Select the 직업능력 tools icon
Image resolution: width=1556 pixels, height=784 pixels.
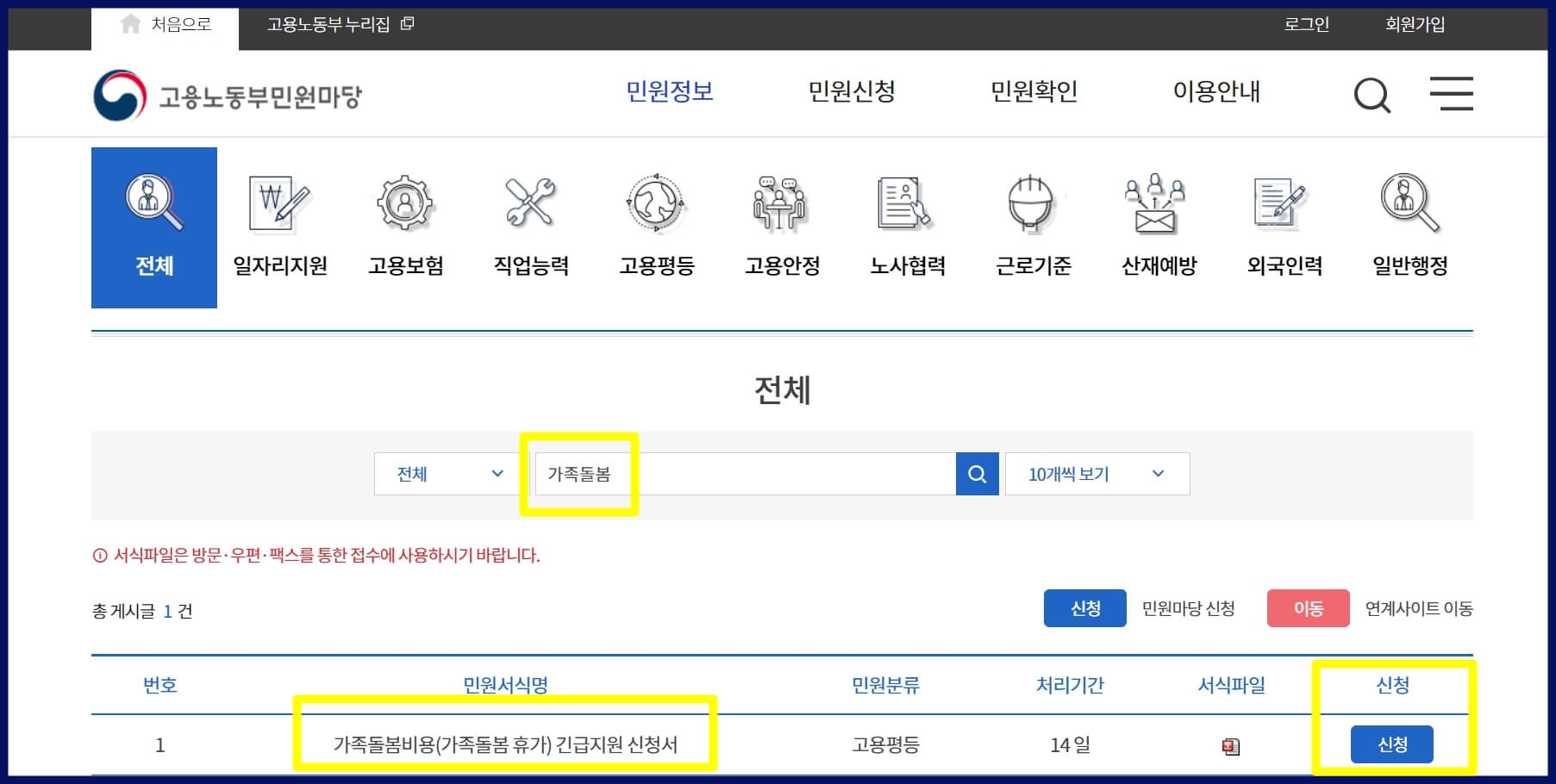529,204
